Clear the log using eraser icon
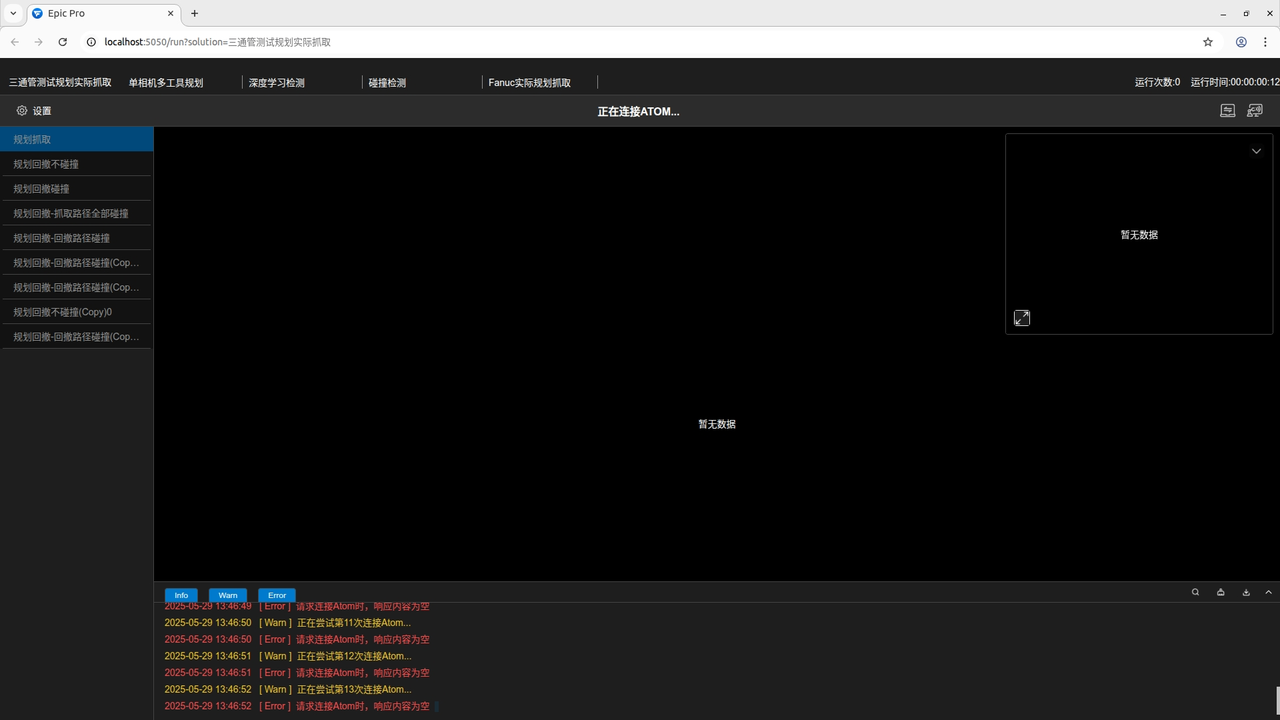The height and width of the screenshot is (720, 1280). click(1221, 592)
